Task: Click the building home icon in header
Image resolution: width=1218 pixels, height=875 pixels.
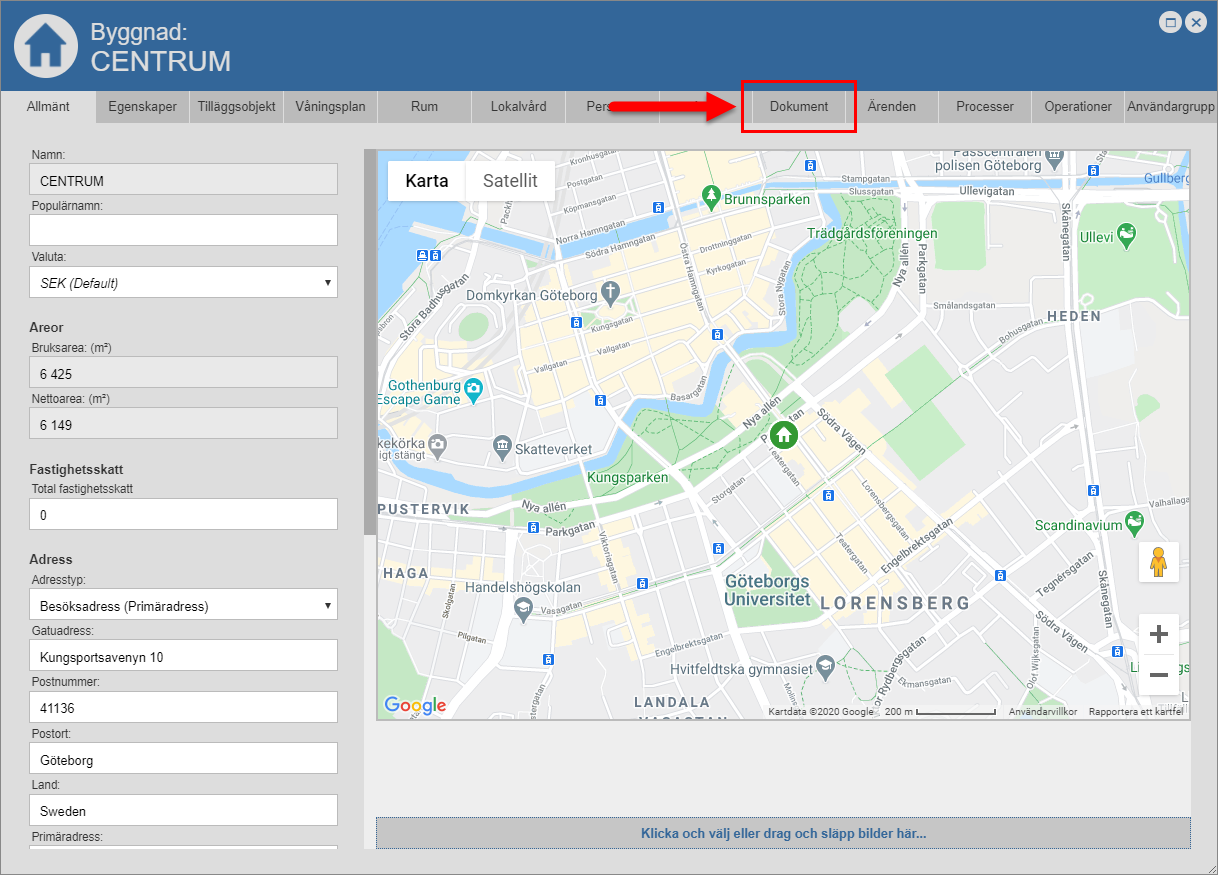Action: tap(45, 45)
